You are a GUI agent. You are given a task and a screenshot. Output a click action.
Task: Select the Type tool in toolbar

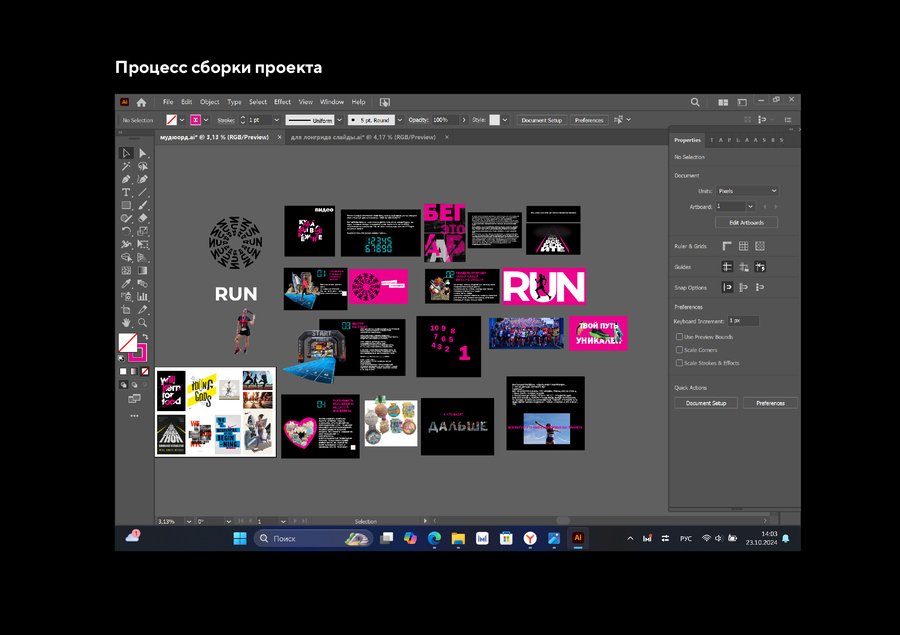click(x=126, y=192)
